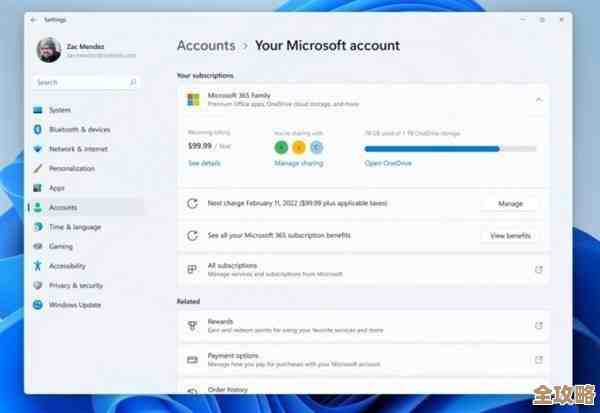
Task: Open OneDrive link
Action: click(x=388, y=163)
